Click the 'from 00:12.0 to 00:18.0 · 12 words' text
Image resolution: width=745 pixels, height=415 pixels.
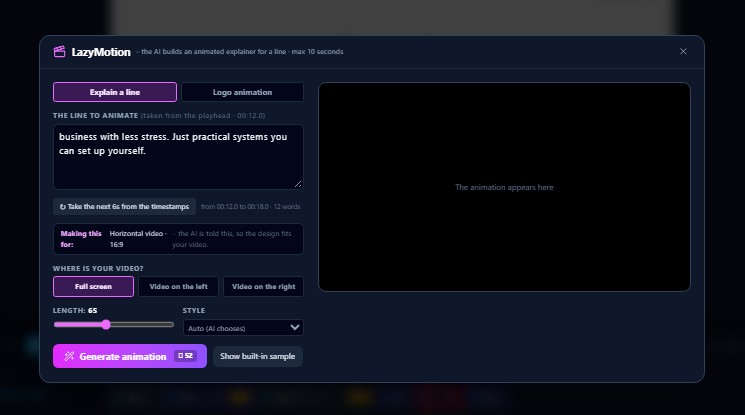[x=250, y=207]
